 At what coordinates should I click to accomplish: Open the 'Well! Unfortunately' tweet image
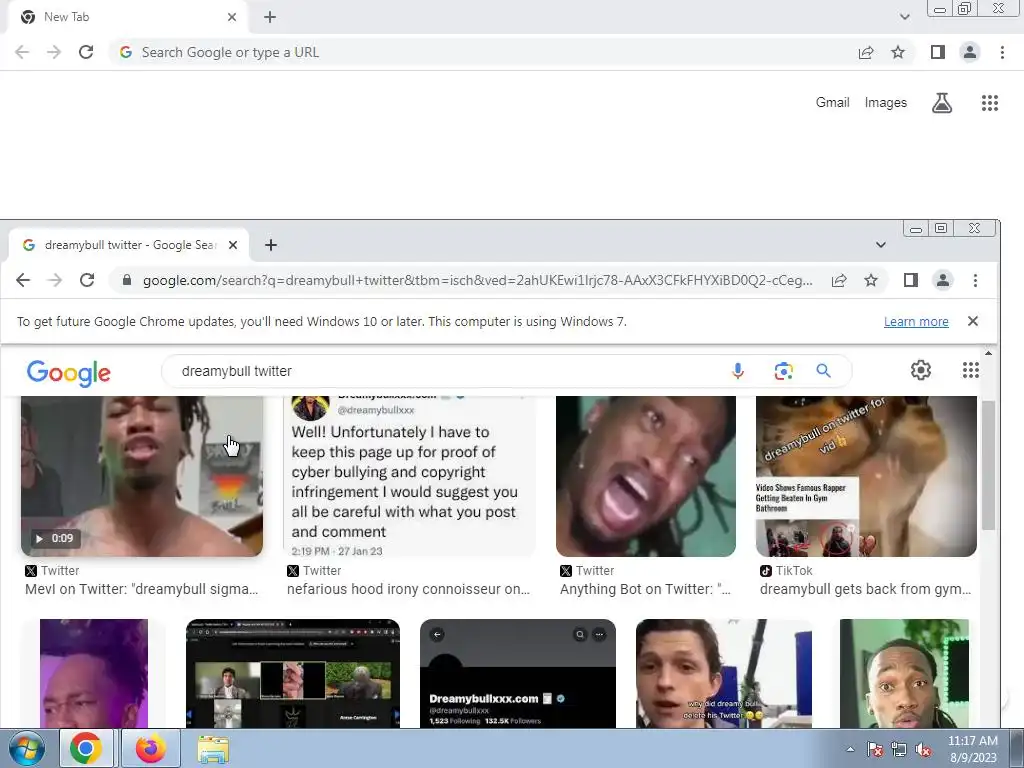[x=409, y=476]
